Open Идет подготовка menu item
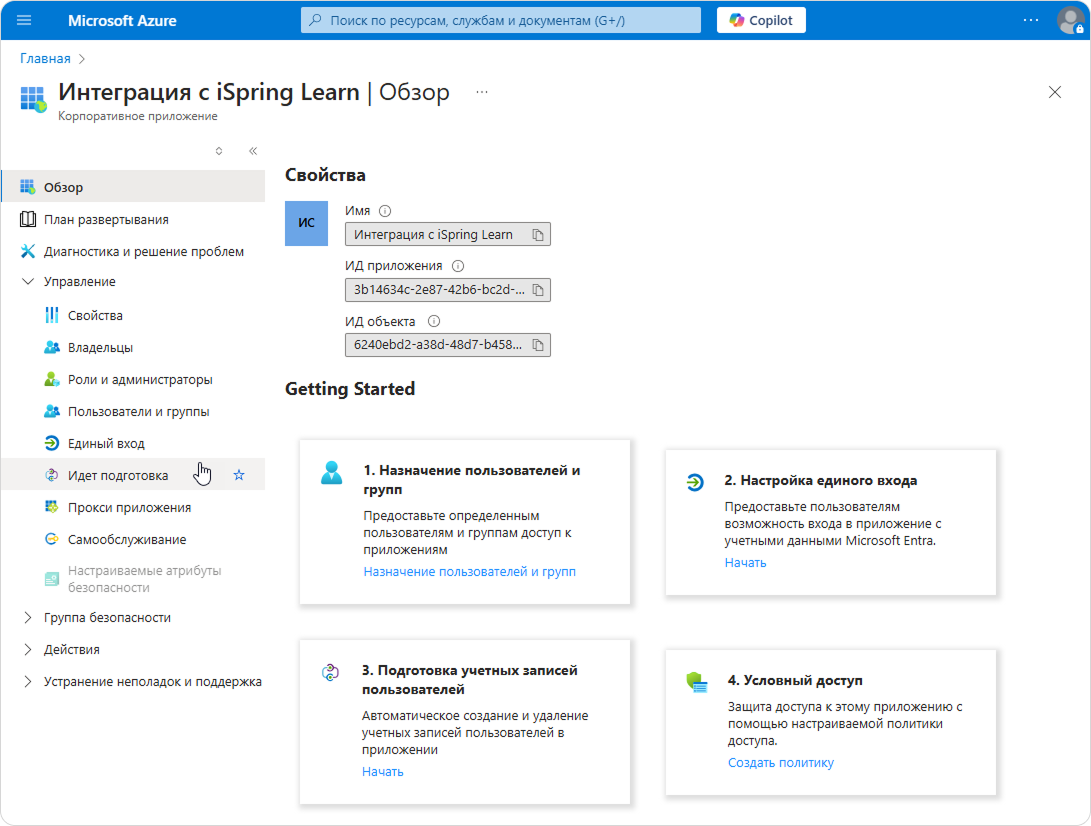1091x826 pixels. (x=133, y=475)
